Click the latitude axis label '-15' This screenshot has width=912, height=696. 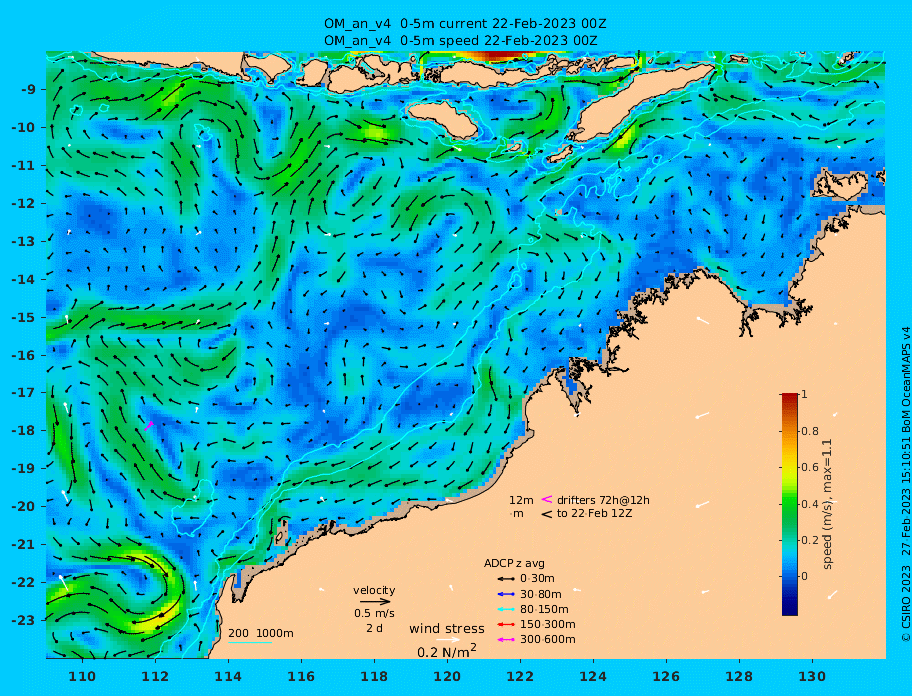click(x=23, y=317)
